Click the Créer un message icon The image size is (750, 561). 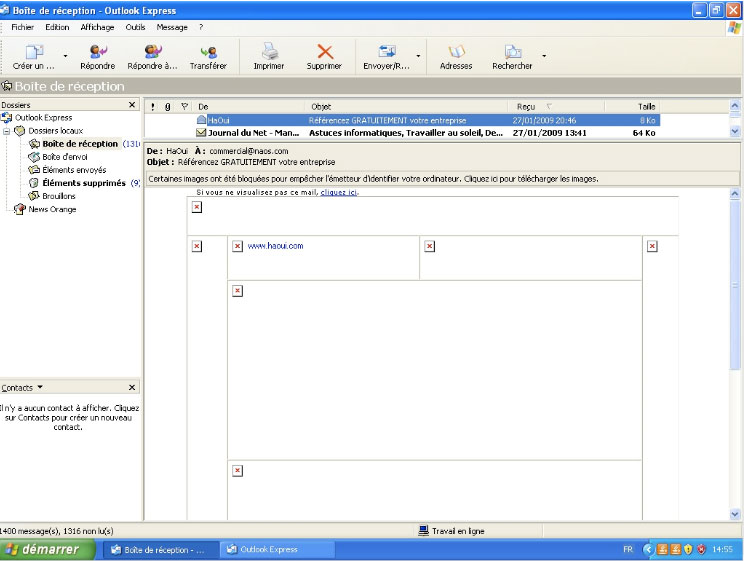34,51
